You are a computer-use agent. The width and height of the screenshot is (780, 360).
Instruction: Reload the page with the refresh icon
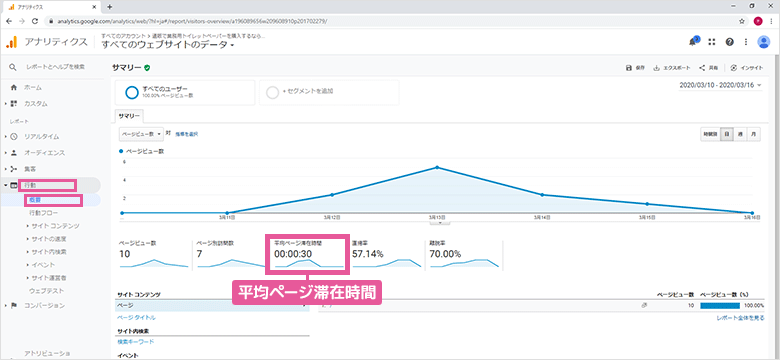35,21
